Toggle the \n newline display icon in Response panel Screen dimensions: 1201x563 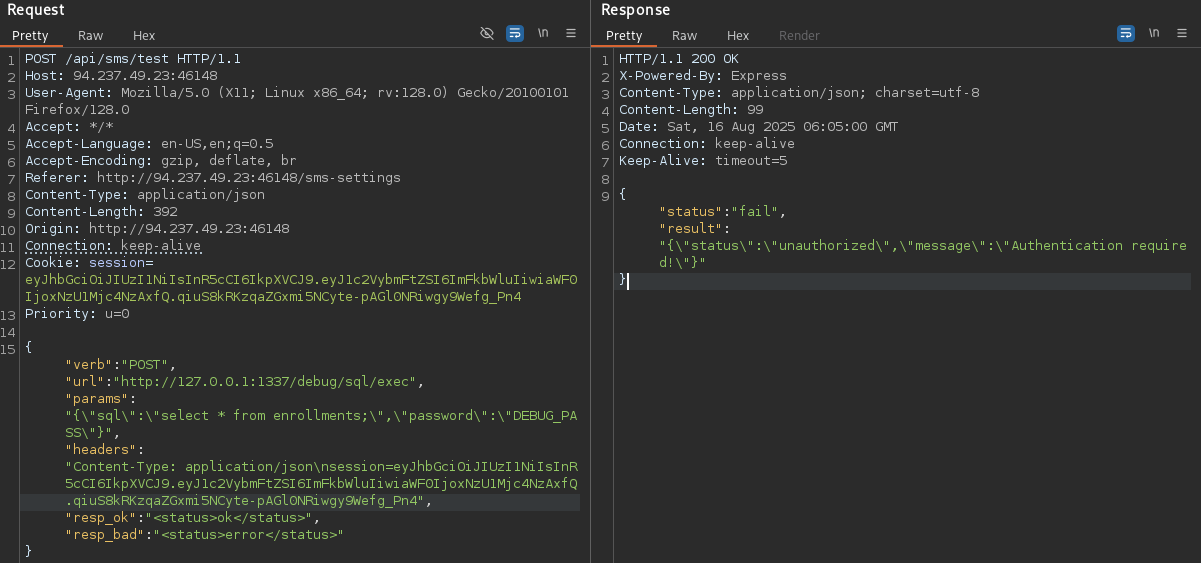point(1154,33)
